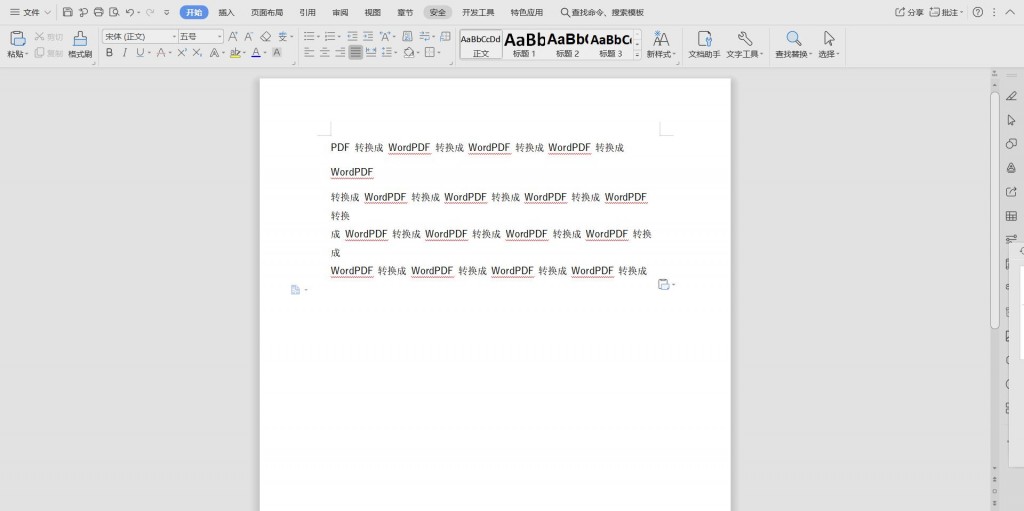
Task: Open the Select (选择) dropdown
Action: tap(829, 54)
